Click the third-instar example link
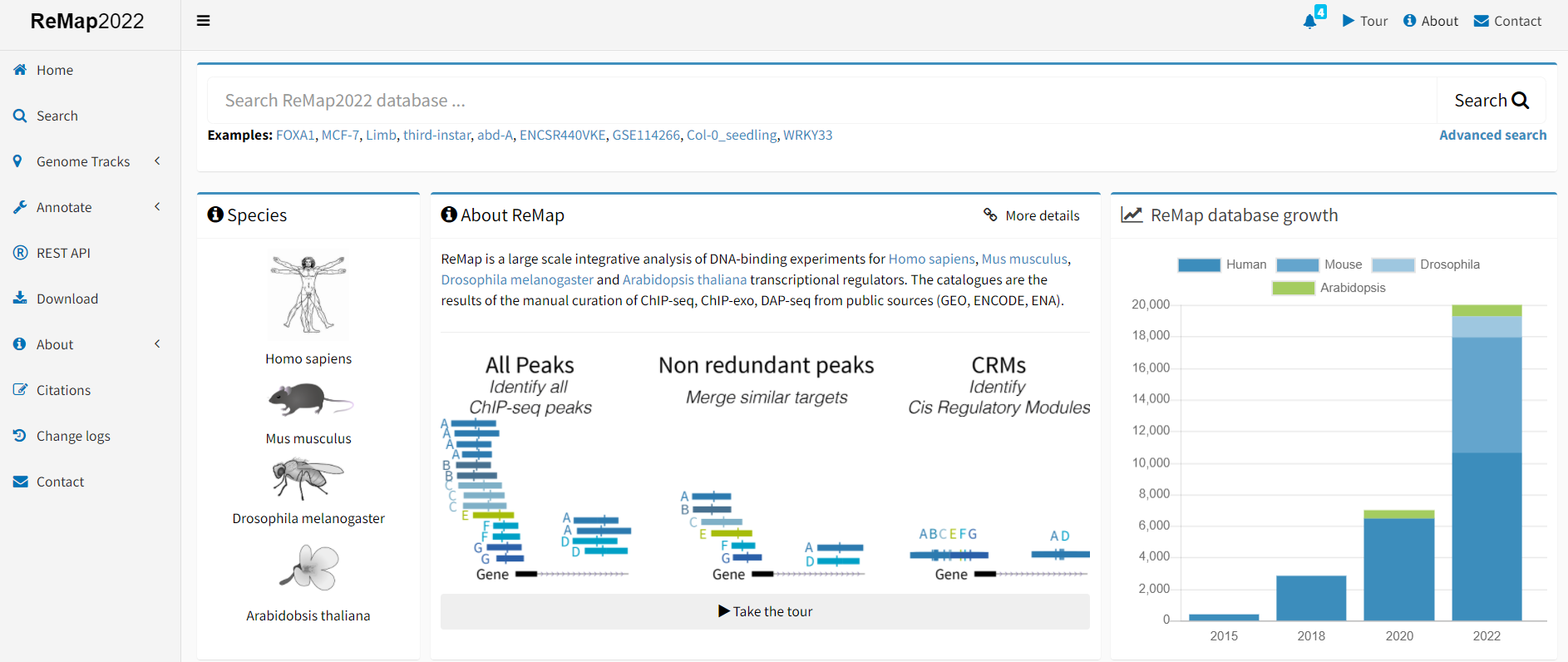 pos(437,135)
